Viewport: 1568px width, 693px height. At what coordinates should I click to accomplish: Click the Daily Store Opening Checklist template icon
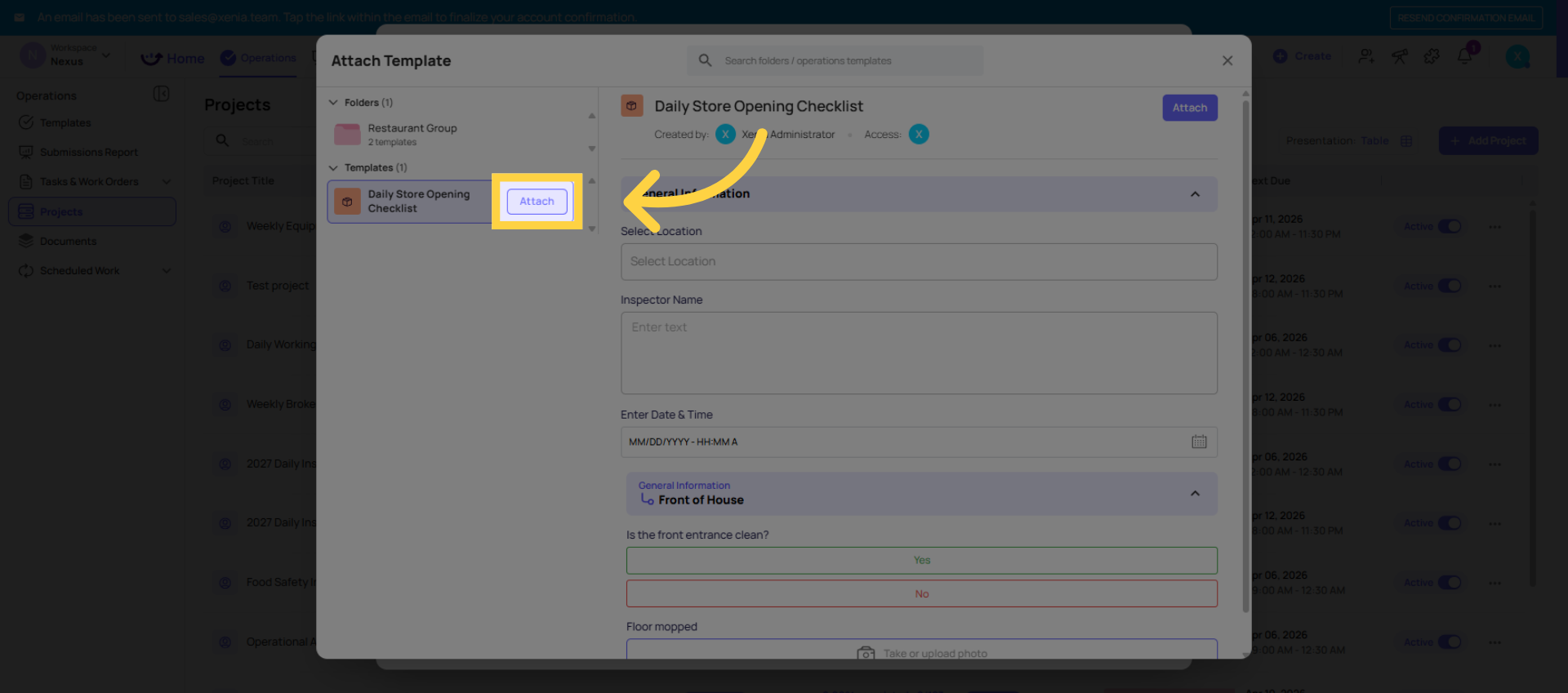(x=347, y=202)
